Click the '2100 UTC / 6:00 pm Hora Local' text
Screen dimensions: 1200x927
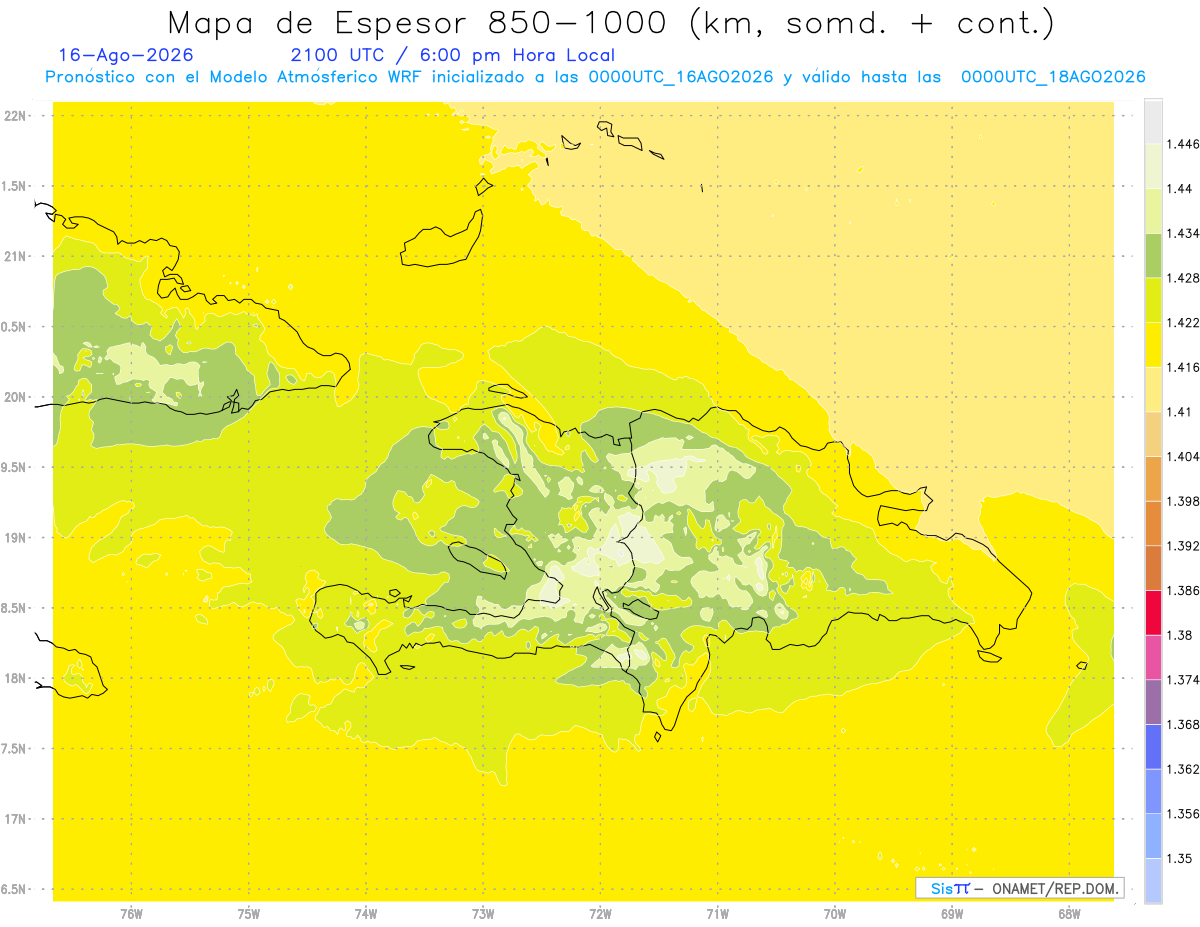pyautogui.click(x=453, y=55)
